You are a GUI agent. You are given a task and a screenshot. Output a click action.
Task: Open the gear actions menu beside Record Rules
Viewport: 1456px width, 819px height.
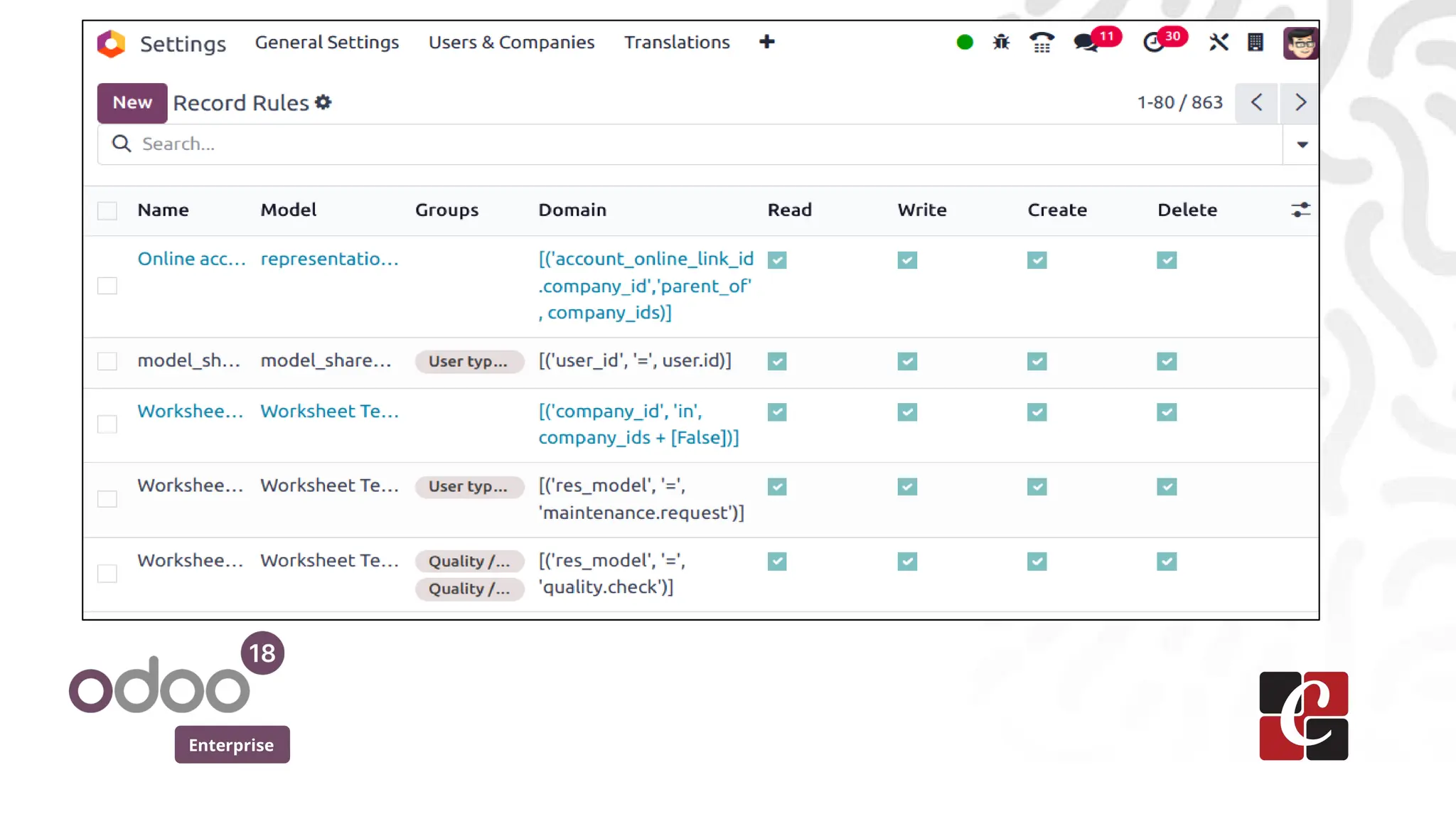coord(323,102)
